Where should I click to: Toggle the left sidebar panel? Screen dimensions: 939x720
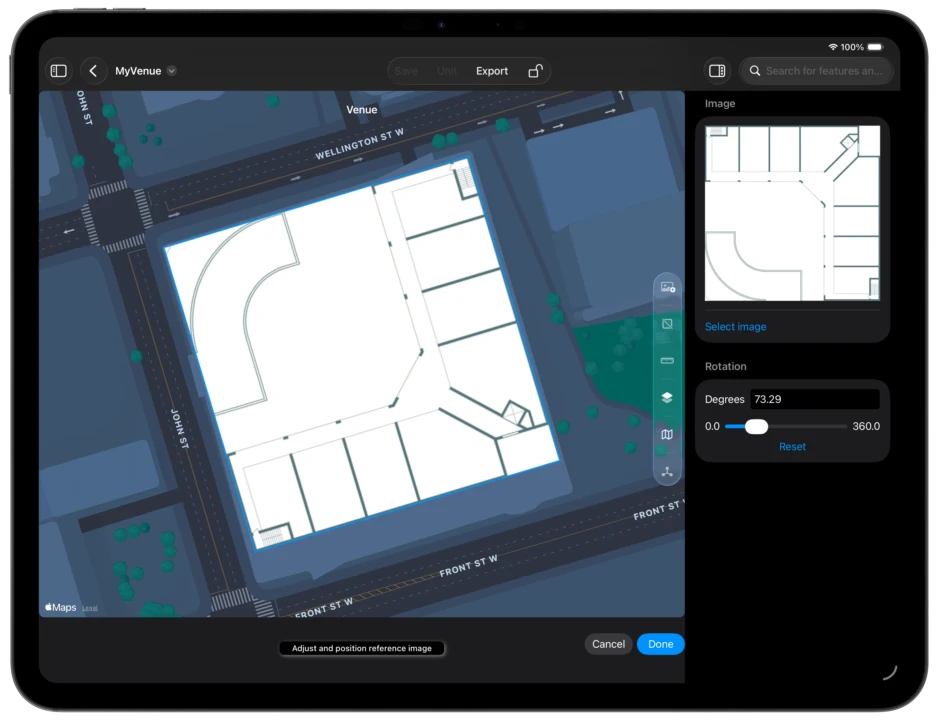click(x=59, y=71)
